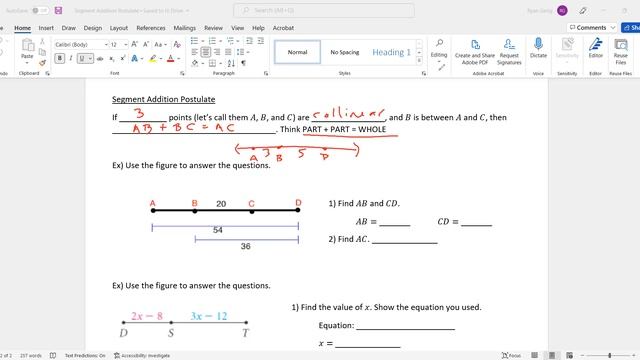This screenshot has width=640, height=360.
Task: Open the Insert ribbon tab
Action: 46,28
